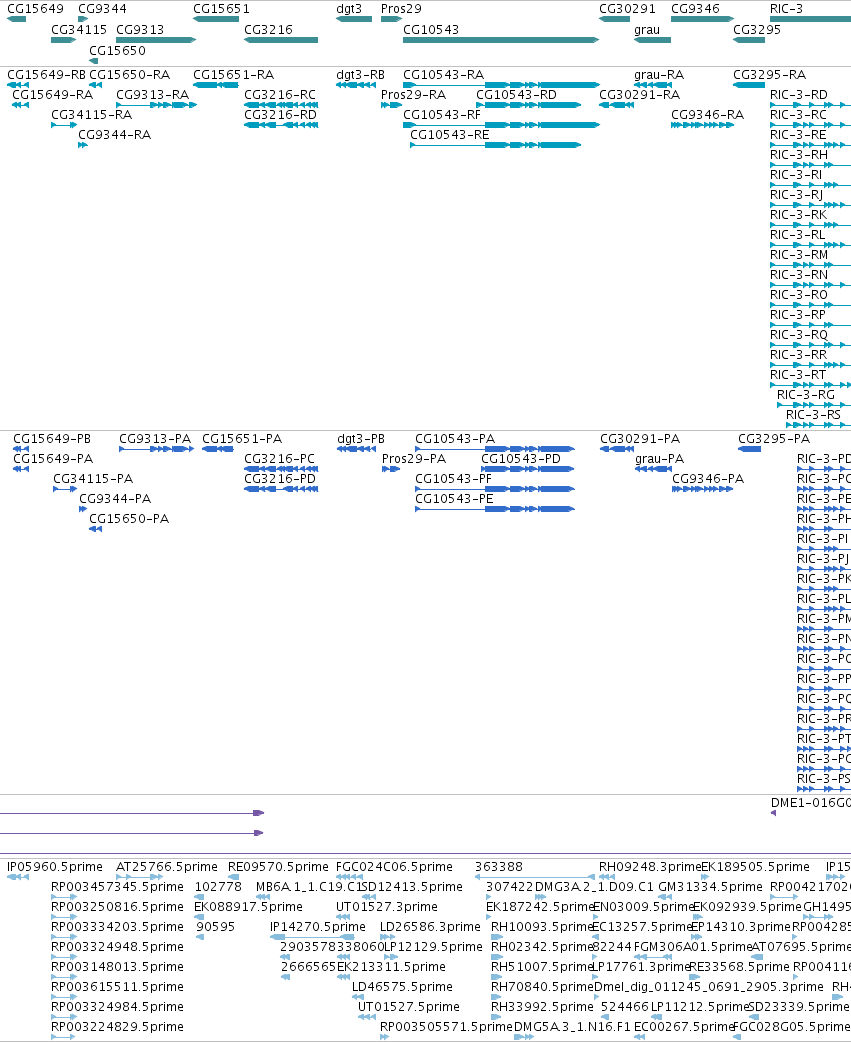The height and width of the screenshot is (1042, 851).
Task: Click the AT25766.5prime EST label
Action: pos(167,867)
